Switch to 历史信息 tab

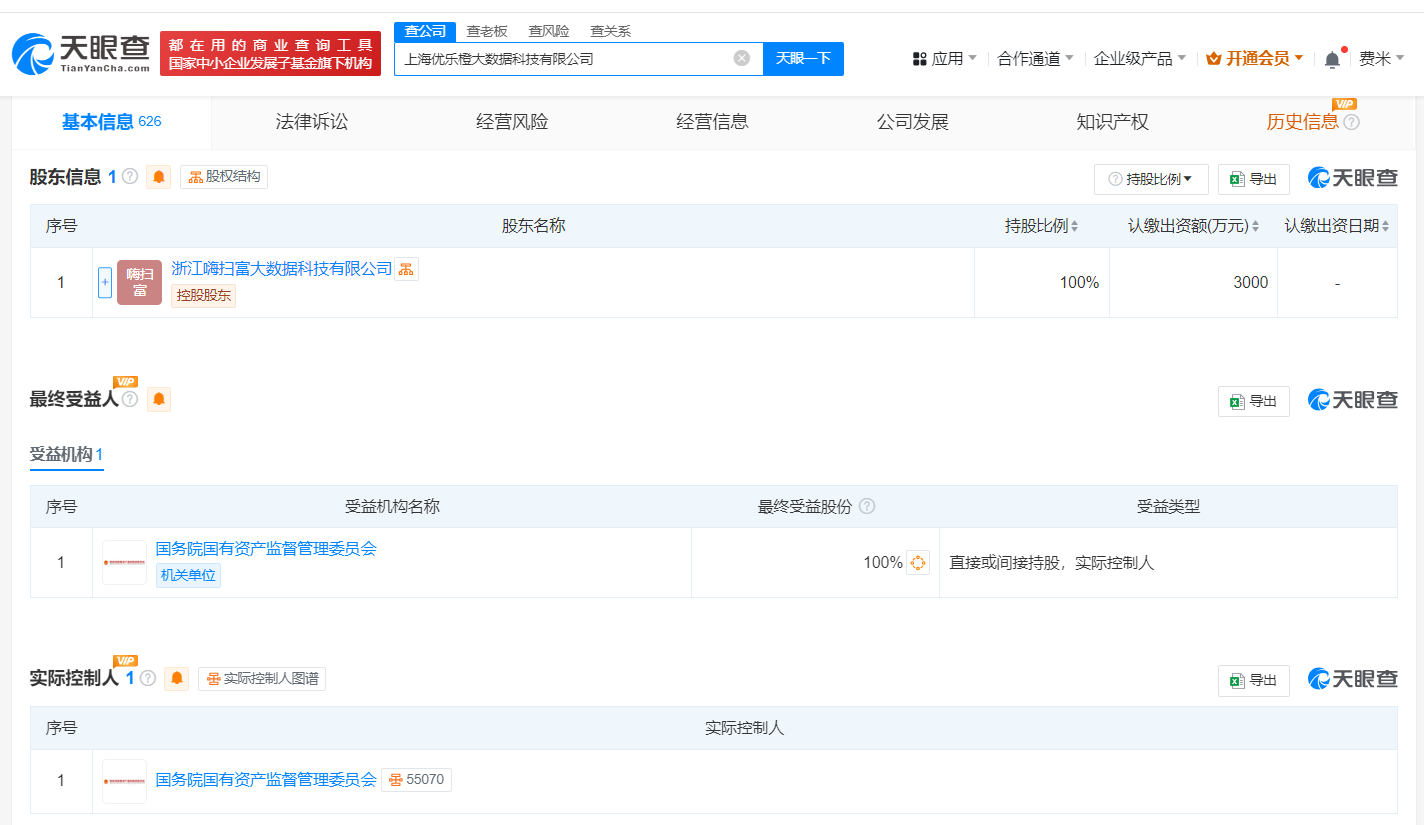[1302, 122]
